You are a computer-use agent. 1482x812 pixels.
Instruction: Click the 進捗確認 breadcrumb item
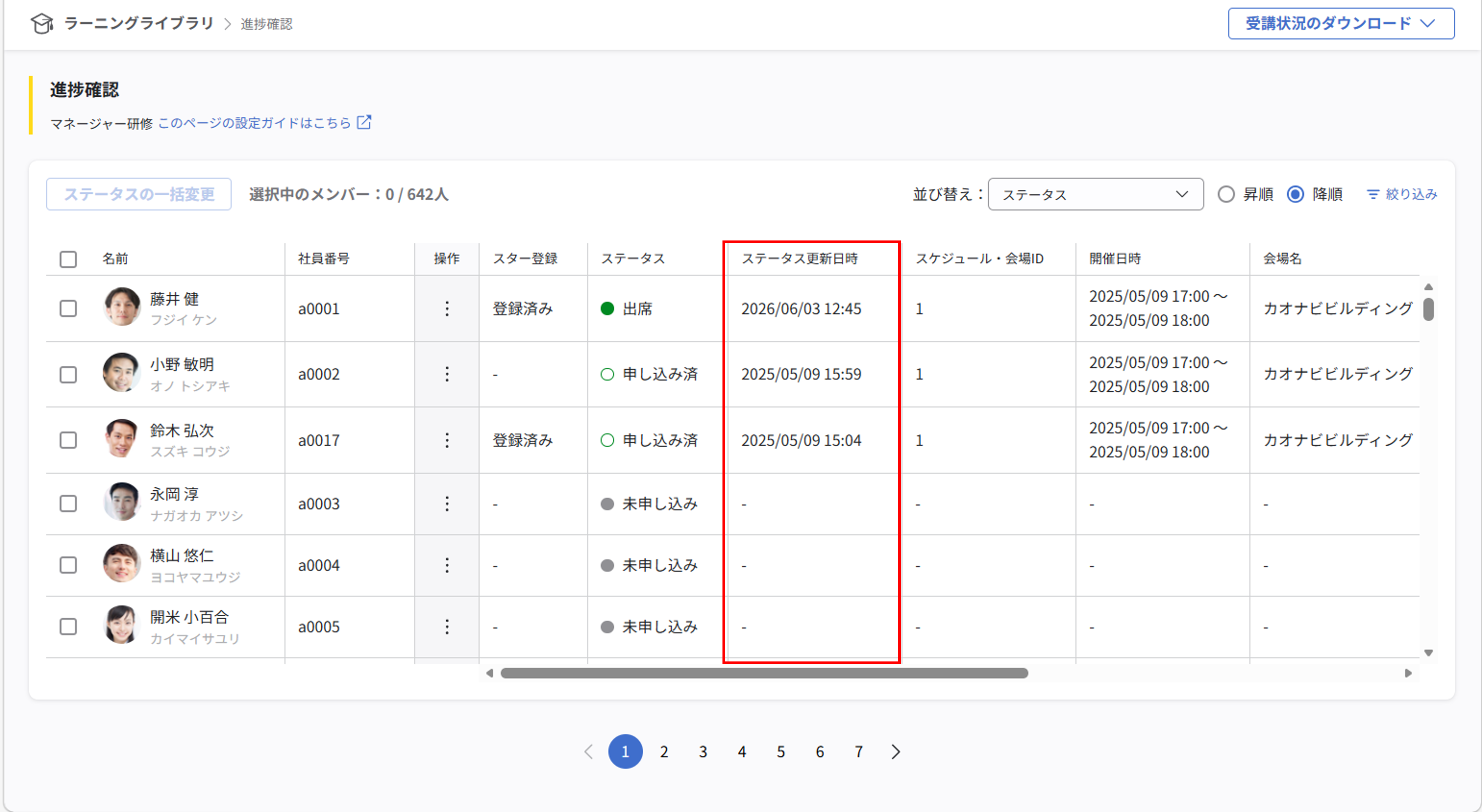click(x=266, y=24)
